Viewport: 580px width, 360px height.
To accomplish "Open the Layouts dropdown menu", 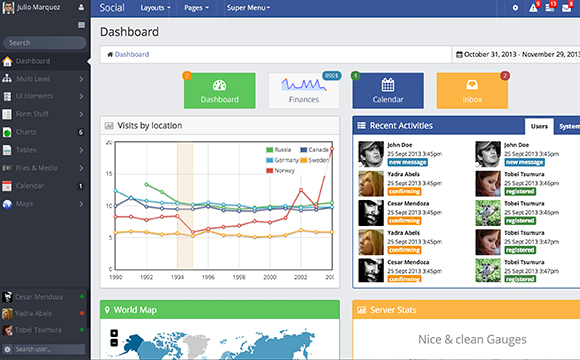I will pos(155,8).
